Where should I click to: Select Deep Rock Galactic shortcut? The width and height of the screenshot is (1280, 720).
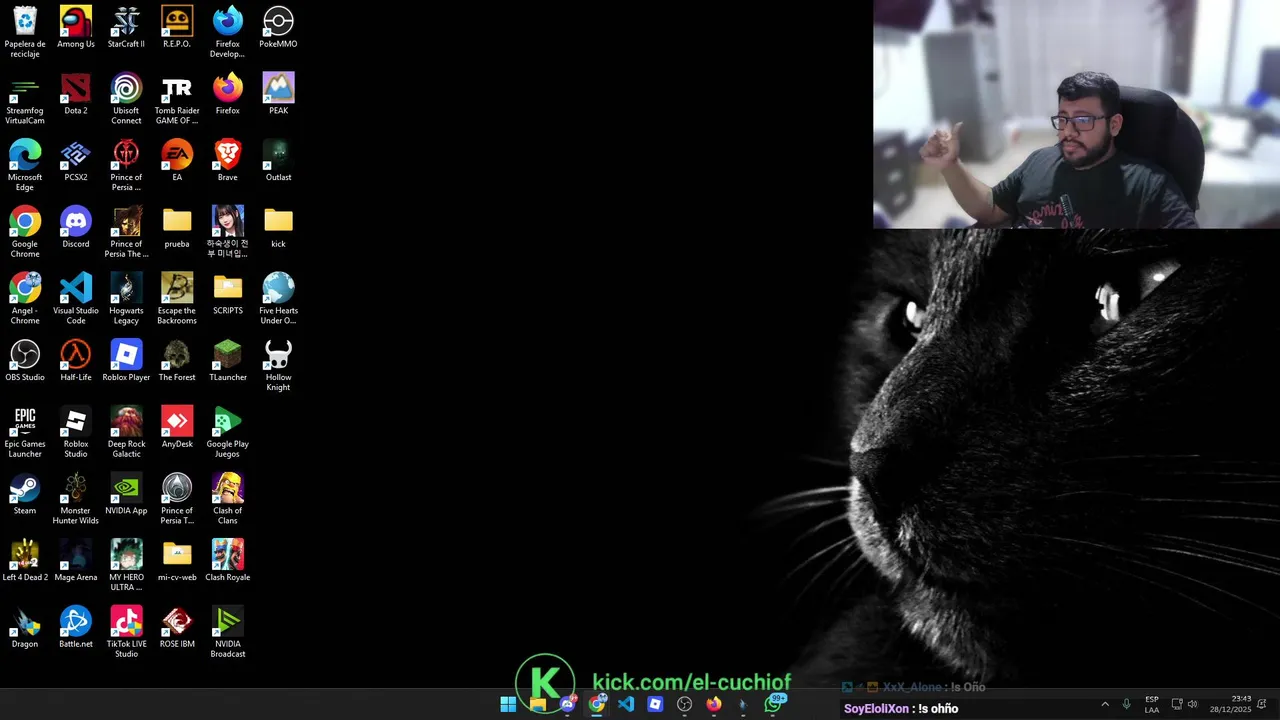click(x=126, y=432)
